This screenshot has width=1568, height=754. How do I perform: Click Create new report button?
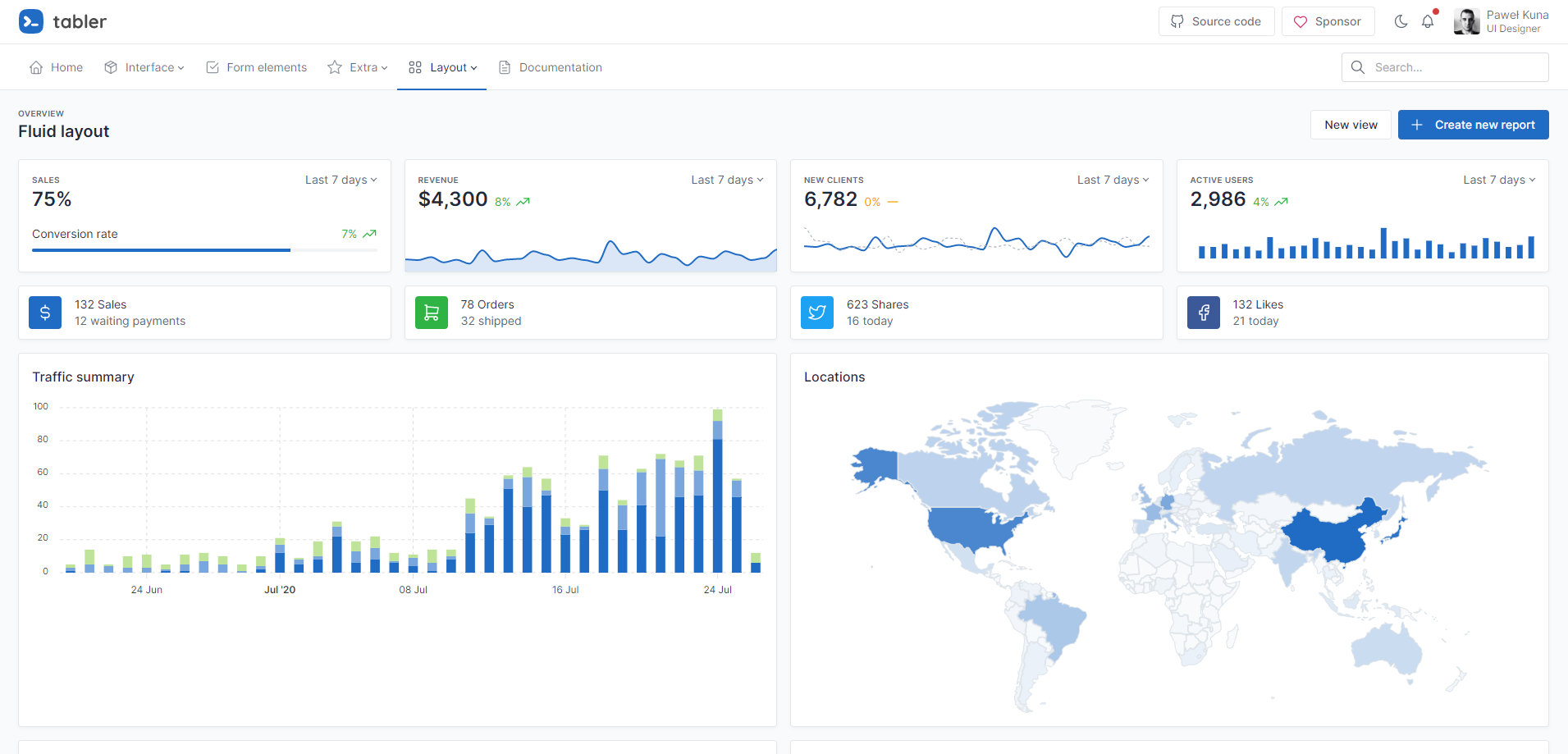[1473, 125]
